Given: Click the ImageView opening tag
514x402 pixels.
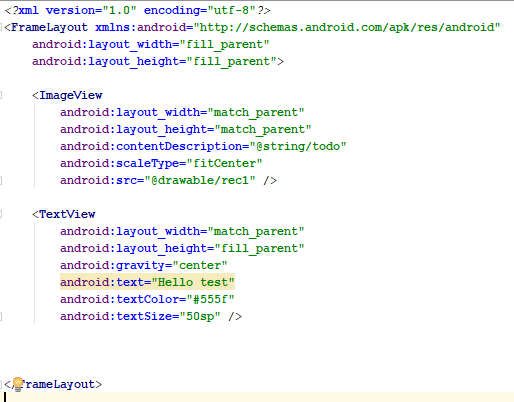Looking at the screenshot, I should [x=67, y=95].
